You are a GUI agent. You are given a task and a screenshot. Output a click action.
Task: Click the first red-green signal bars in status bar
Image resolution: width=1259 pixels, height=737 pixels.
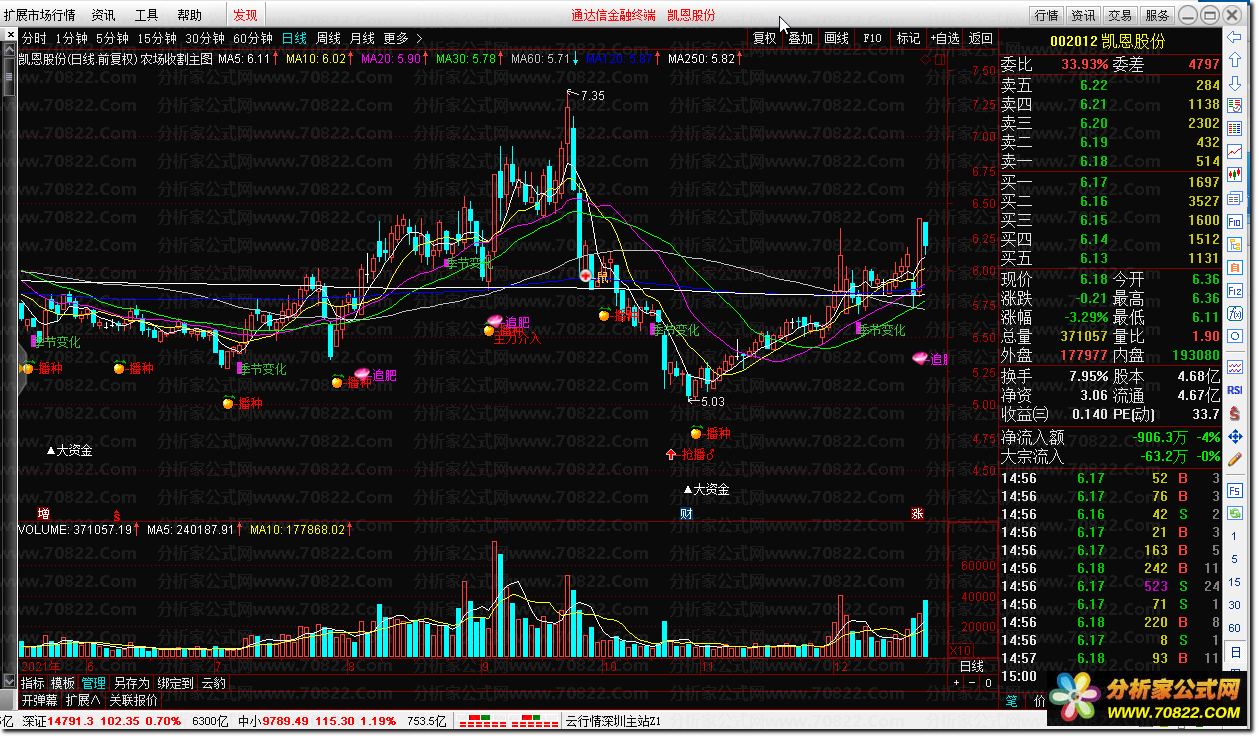click(483, 720)
